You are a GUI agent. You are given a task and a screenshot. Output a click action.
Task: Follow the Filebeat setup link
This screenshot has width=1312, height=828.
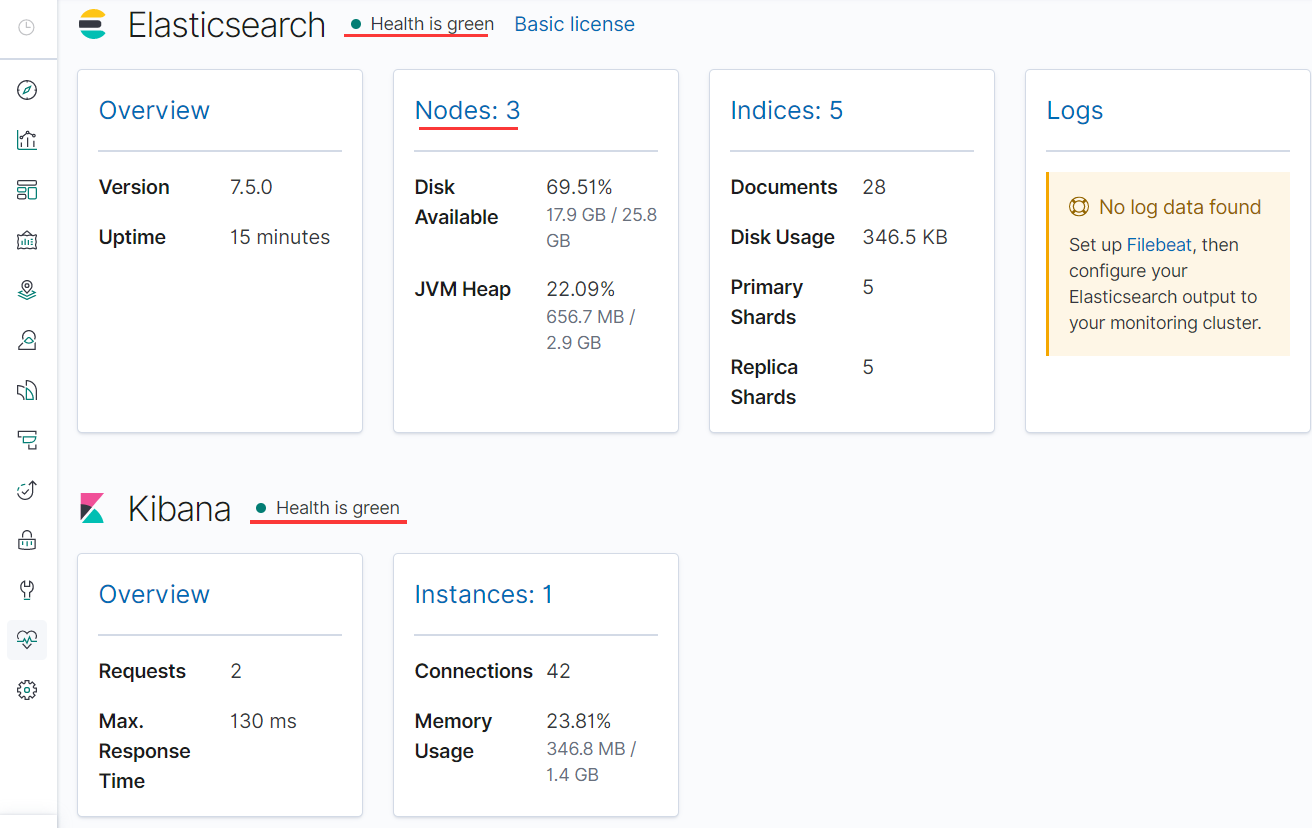(1159, 245)
